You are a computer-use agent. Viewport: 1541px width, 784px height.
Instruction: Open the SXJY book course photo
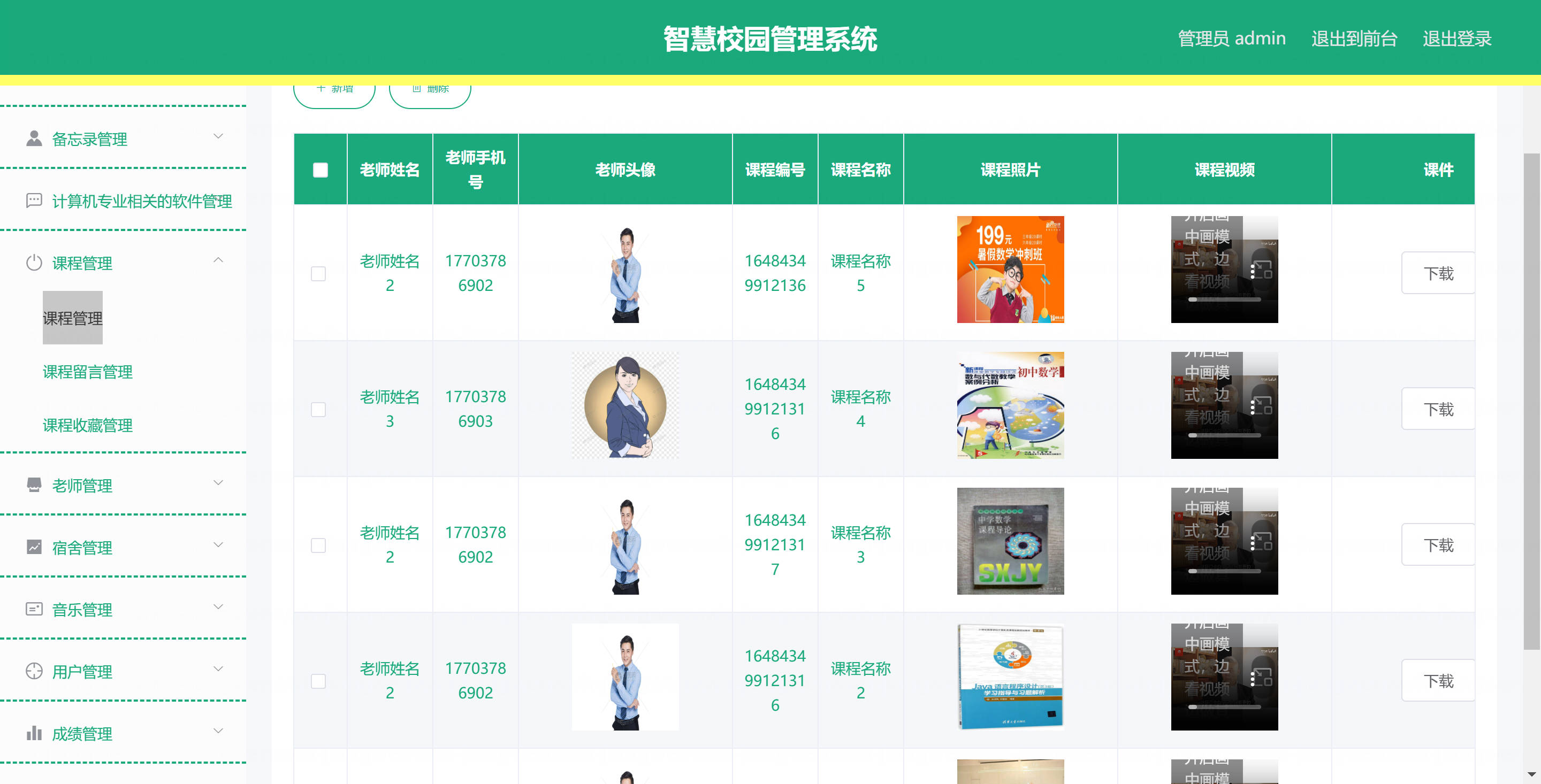point(1010,541)
